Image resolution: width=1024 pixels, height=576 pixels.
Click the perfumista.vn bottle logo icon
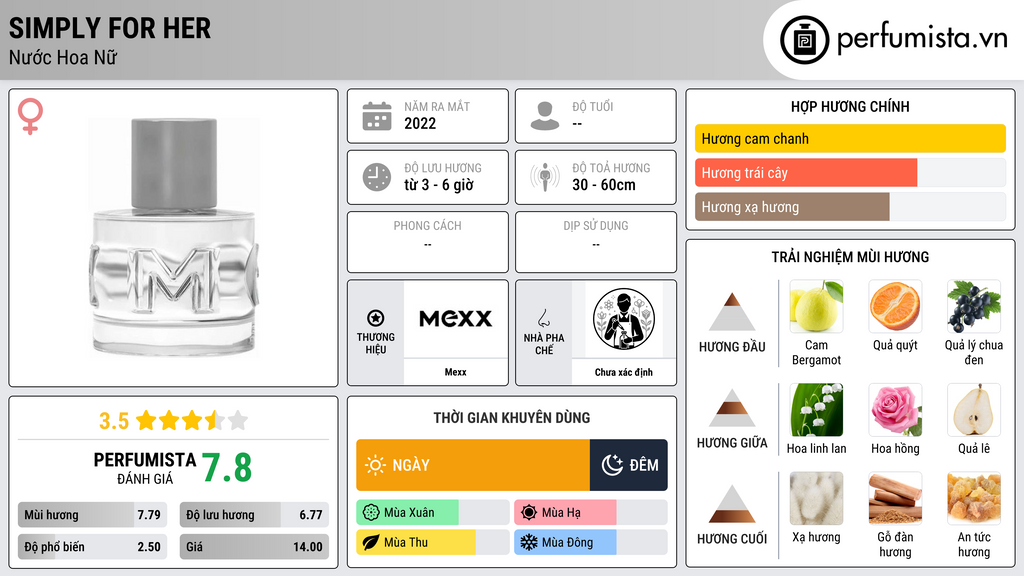pyautogui.click(x=804, y=40)
